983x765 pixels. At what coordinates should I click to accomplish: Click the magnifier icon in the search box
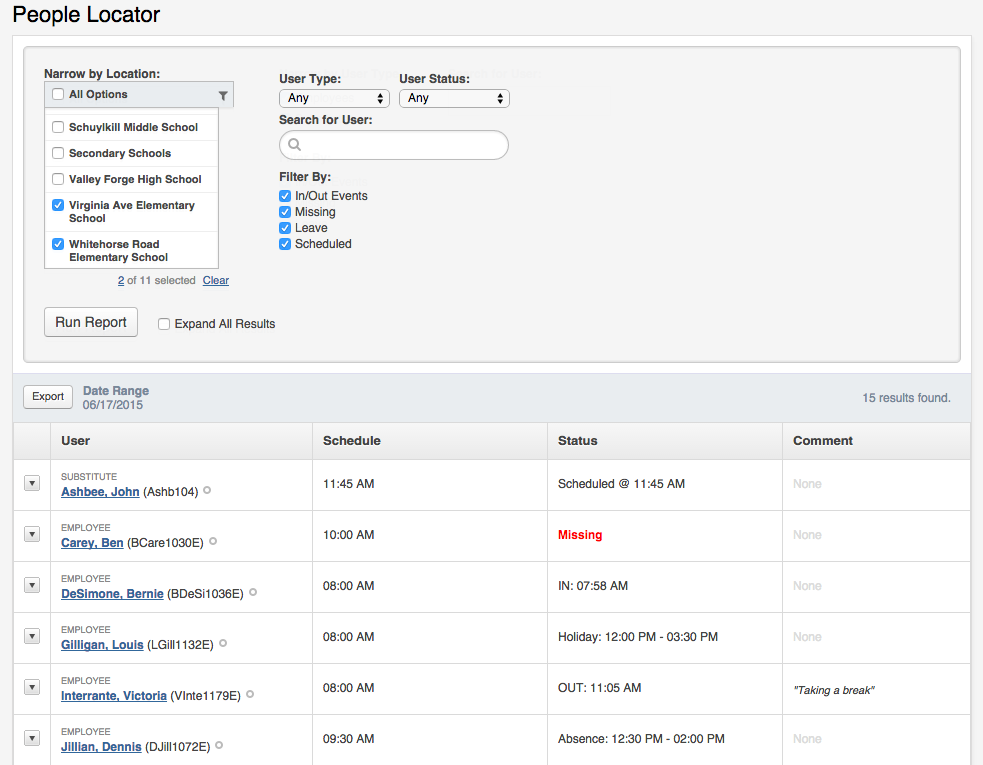[295, 145]
